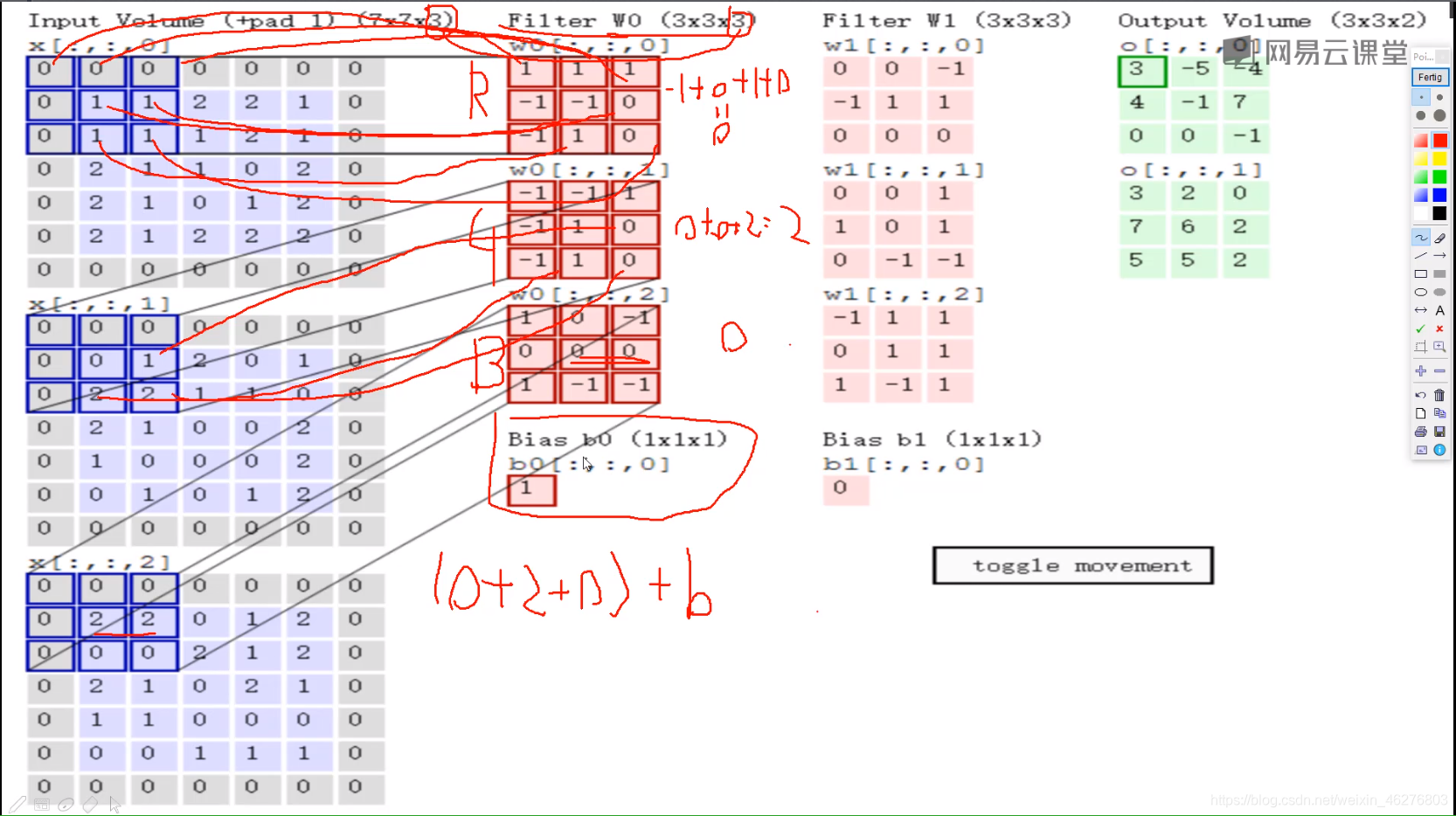
Task: Click the 'w1[:,:,2]' slice label
Action: (x=904, y=294)
